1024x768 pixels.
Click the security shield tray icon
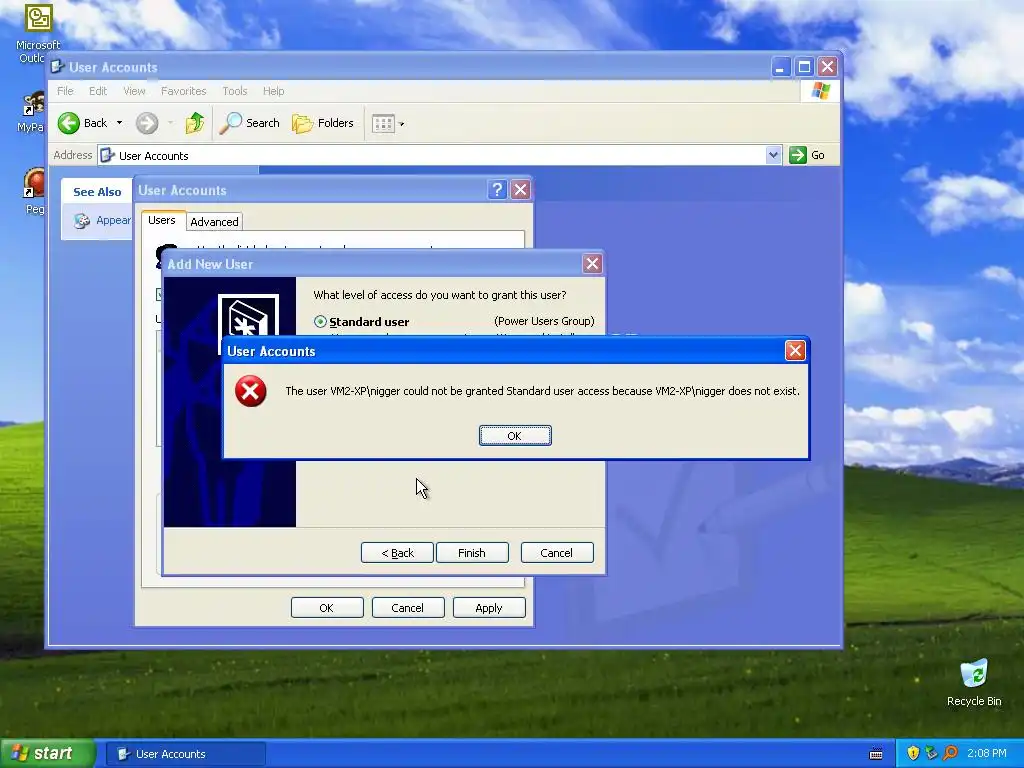click(x=913, y=753)
